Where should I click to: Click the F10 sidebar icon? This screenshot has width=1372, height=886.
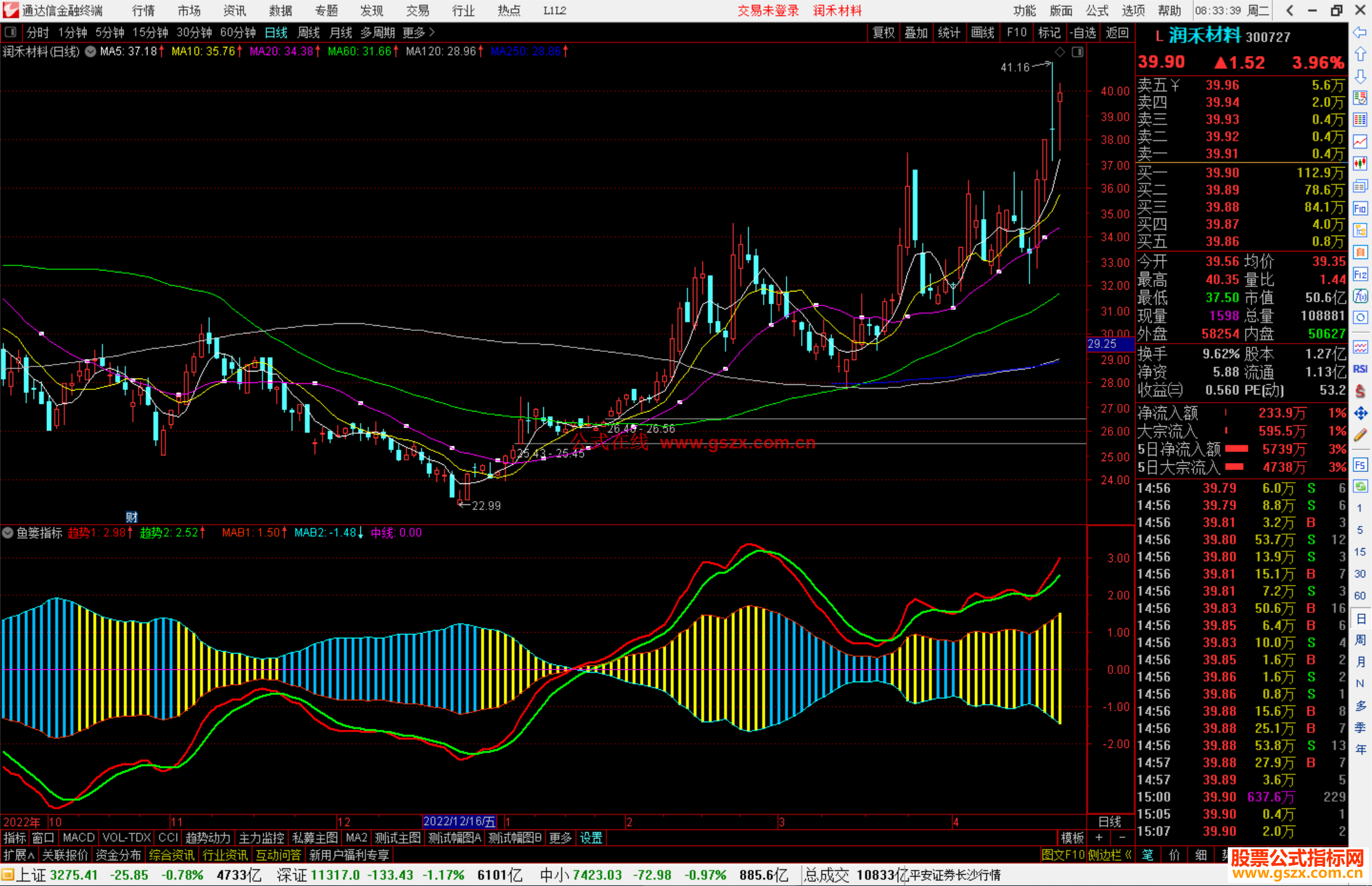tap(1360, 208)
